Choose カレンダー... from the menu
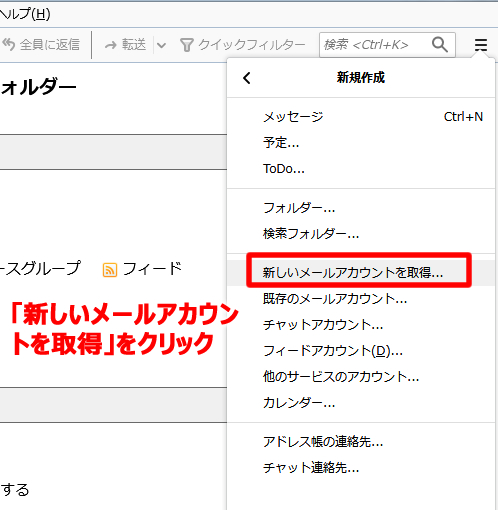 (x=361, y=403)
